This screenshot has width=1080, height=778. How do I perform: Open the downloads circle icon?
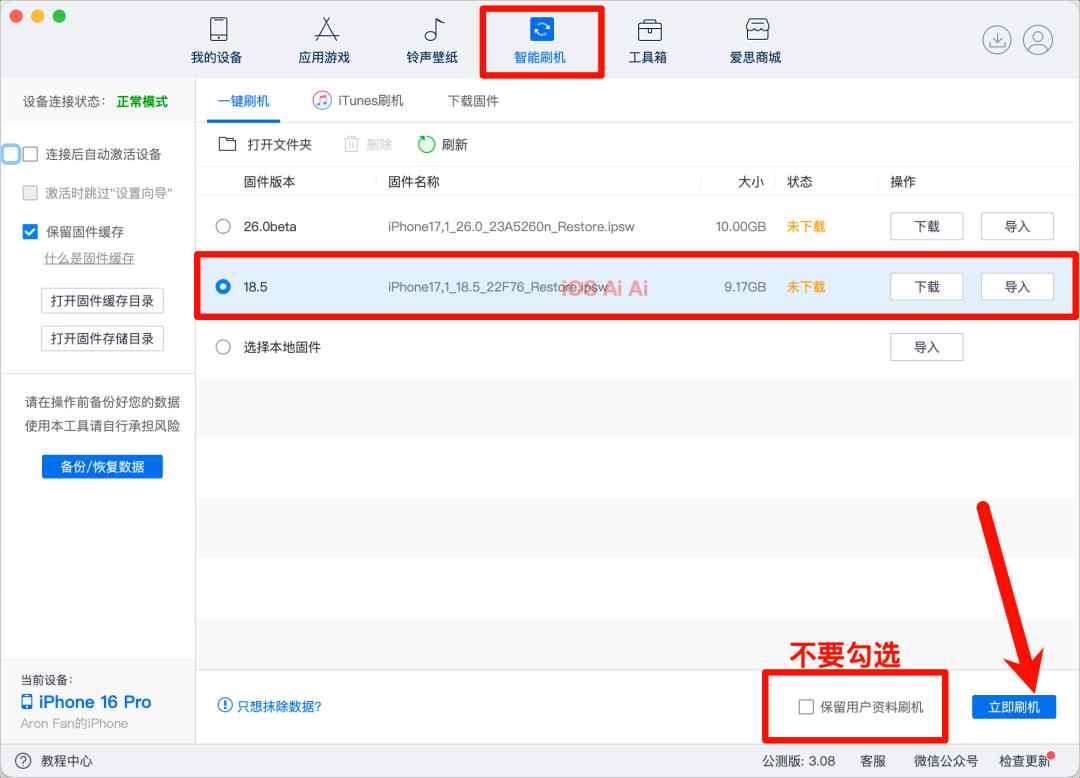click(x=997, y=40)
